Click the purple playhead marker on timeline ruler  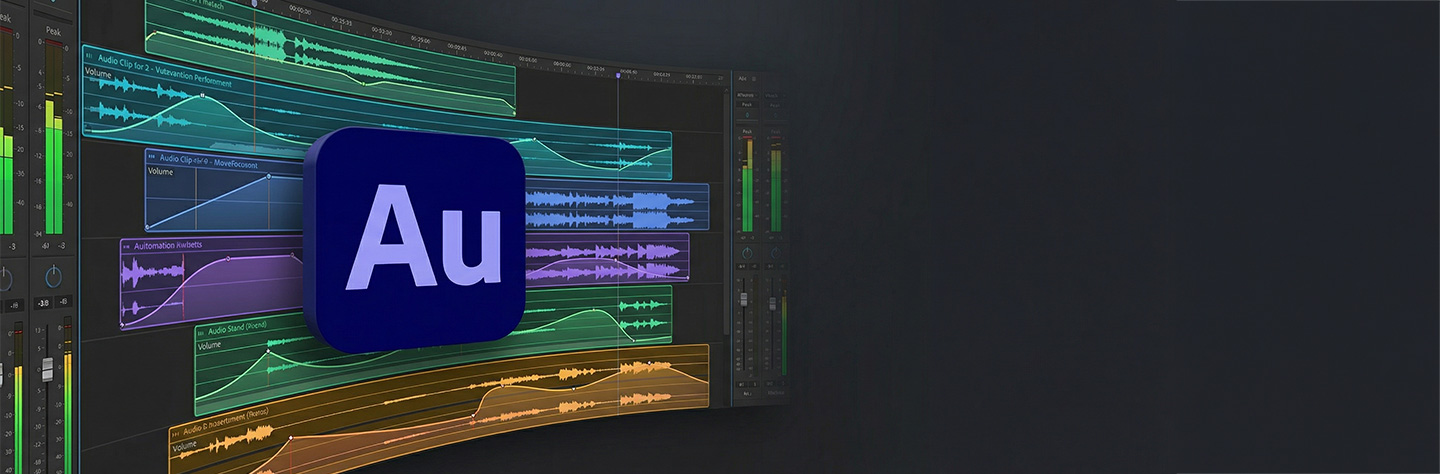pyautogui.click(x=619, y=74)
